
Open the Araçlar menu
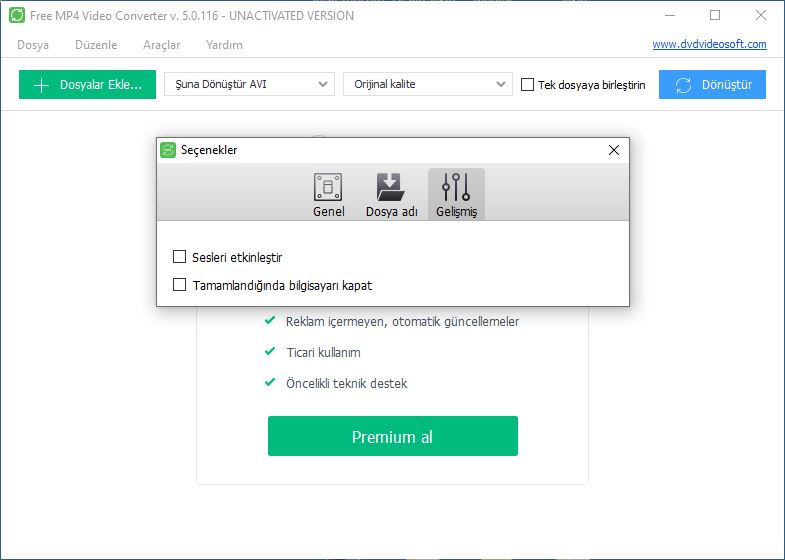[x=161, y=45]
